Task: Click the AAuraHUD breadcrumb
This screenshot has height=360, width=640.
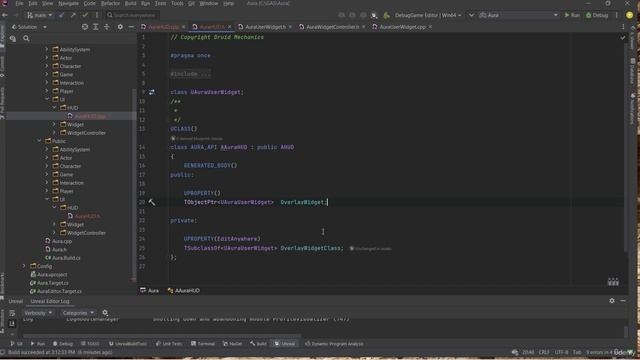Action: click(x=184, y=291)
